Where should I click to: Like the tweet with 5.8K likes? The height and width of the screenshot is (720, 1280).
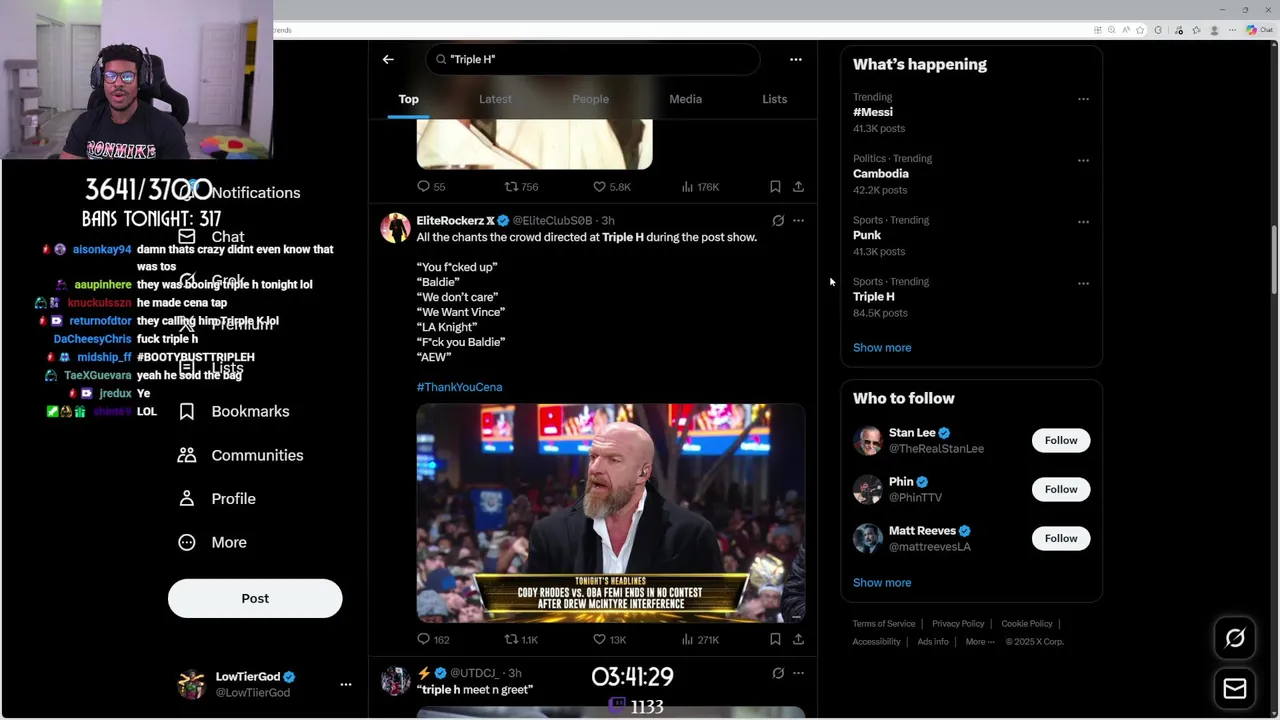pyautogui.click(x=611, y=187)
